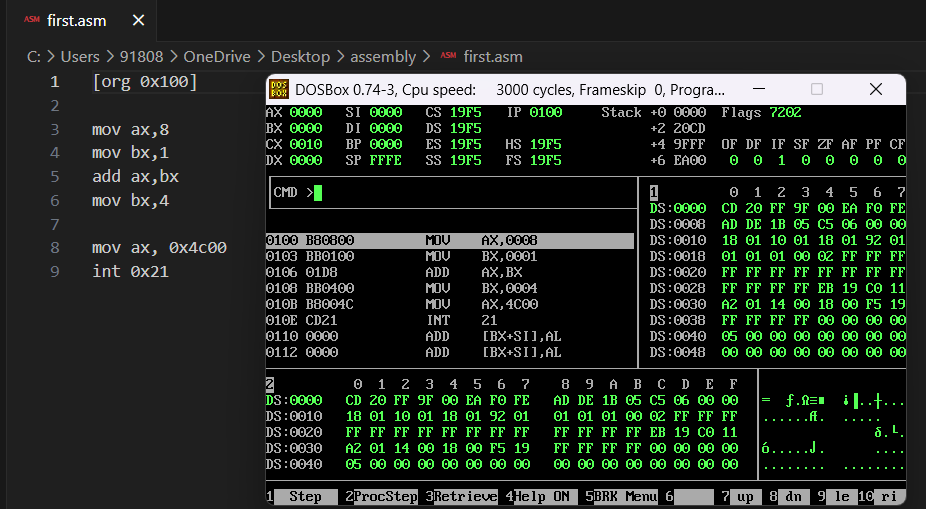Open the assembly breadcrumb folder
Image resolution: width=926 pixels, height=509 pixels.
[x=383, y=57]
